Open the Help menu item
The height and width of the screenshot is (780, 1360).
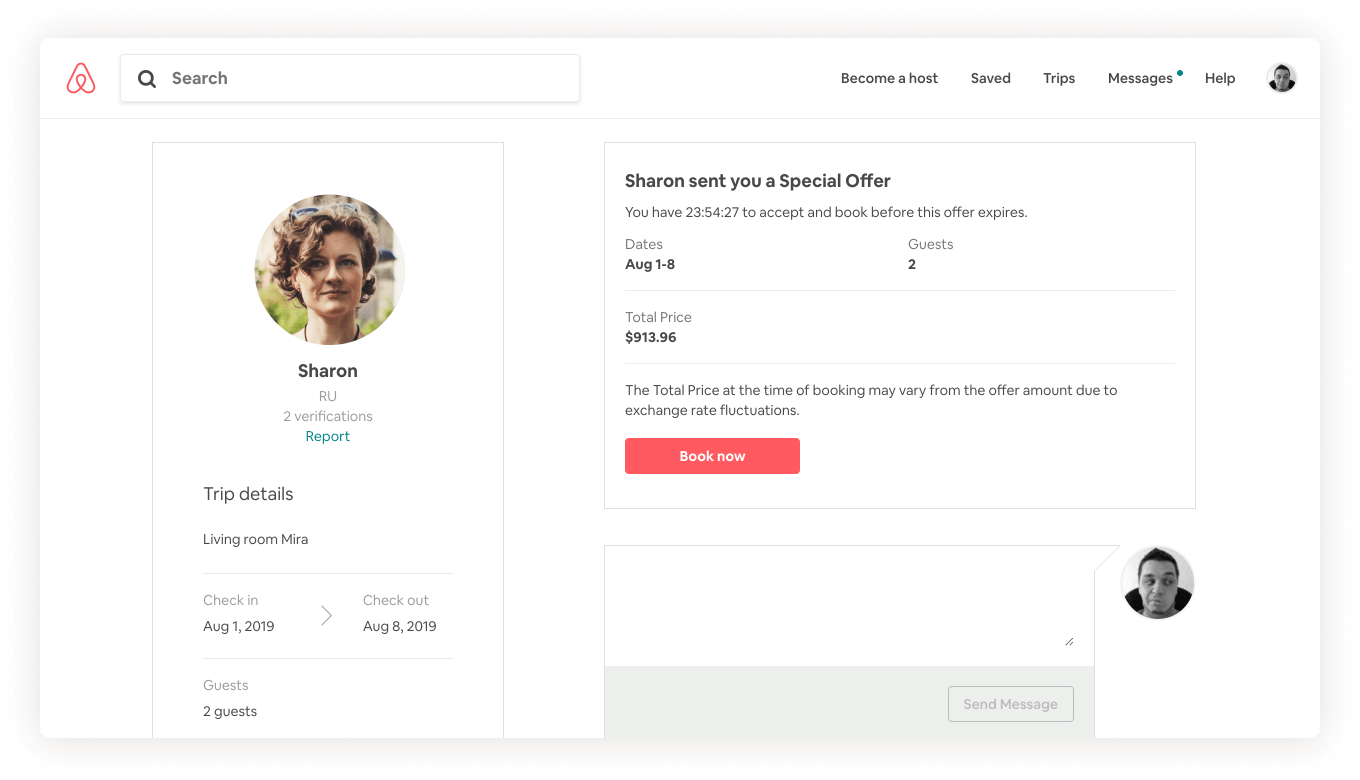coord(1220,78)
